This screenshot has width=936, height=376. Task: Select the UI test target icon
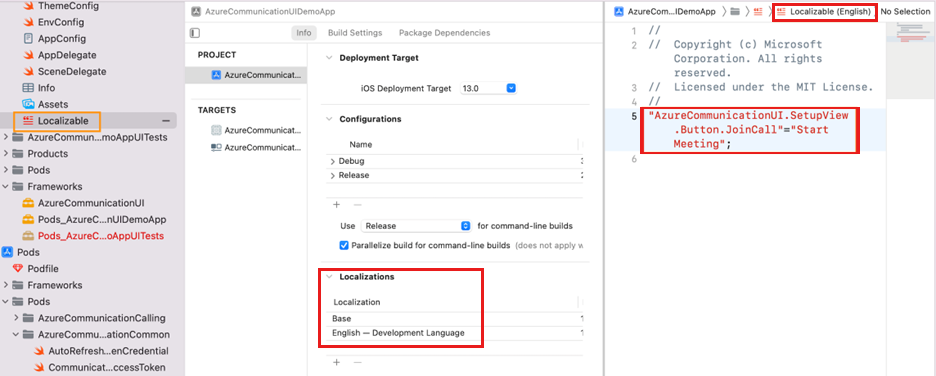[216, 147]
